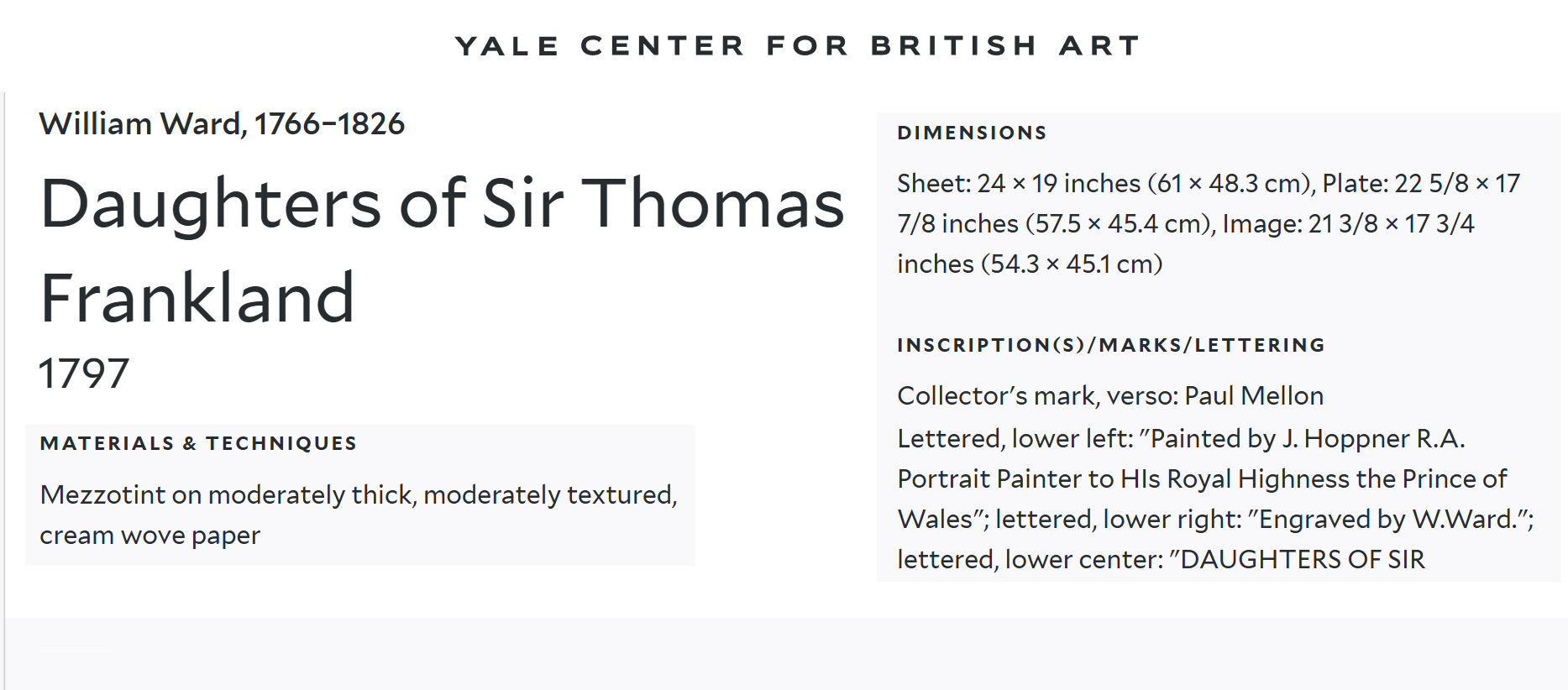Click the "Painted by J. Hoppner R.A." text

(x=1307, y=438)
